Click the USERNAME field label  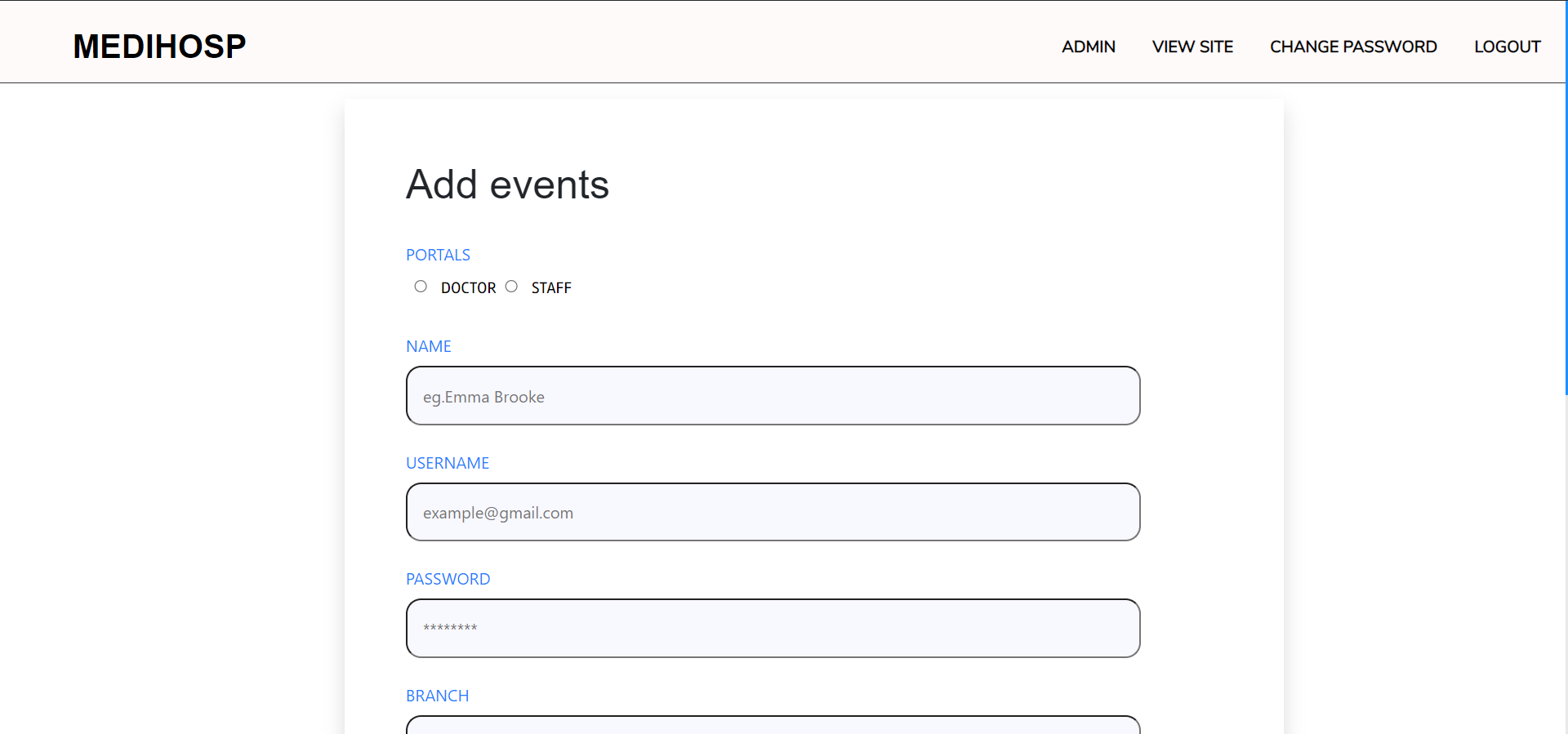(x=448, y=463)
